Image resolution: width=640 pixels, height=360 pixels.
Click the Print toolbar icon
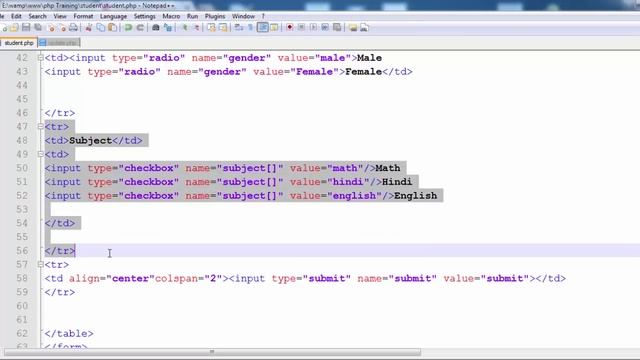(73, 27)
